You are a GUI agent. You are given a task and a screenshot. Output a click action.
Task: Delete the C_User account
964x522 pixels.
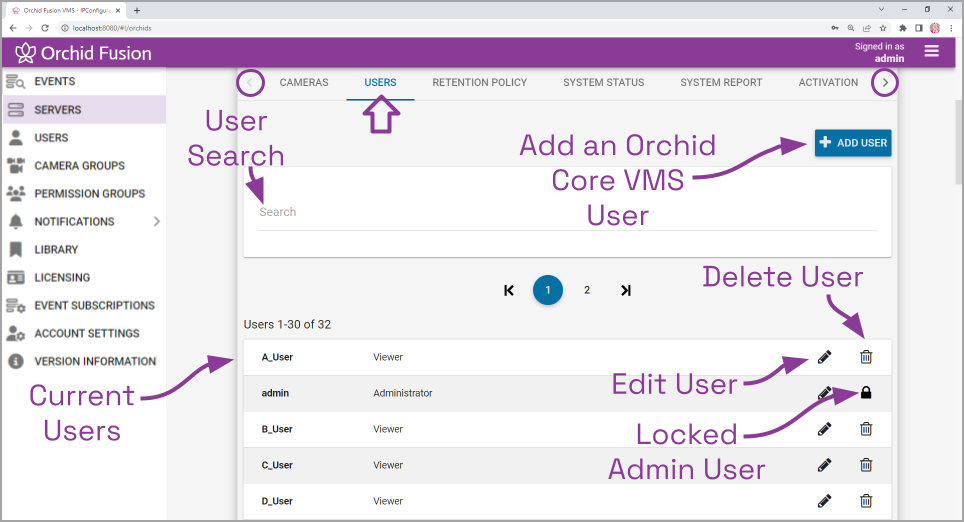click(866, 465)
